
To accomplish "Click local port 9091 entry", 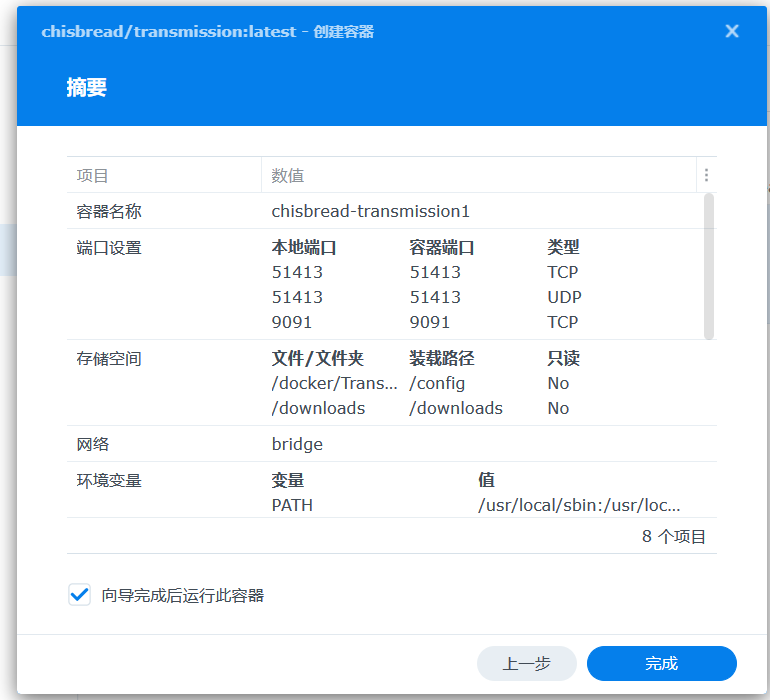I will [292, 322].
